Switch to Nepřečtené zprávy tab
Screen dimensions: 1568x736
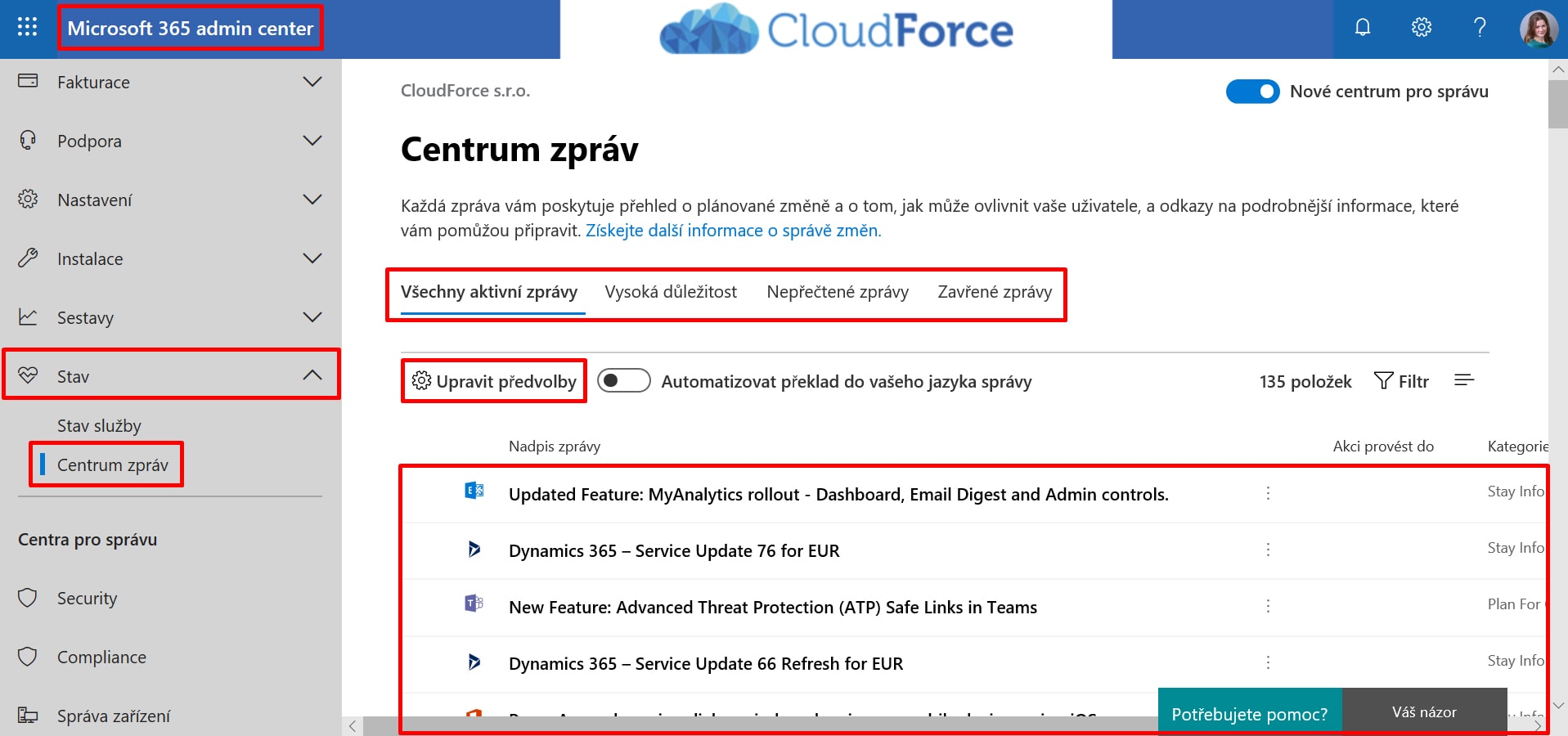(838, 292)
